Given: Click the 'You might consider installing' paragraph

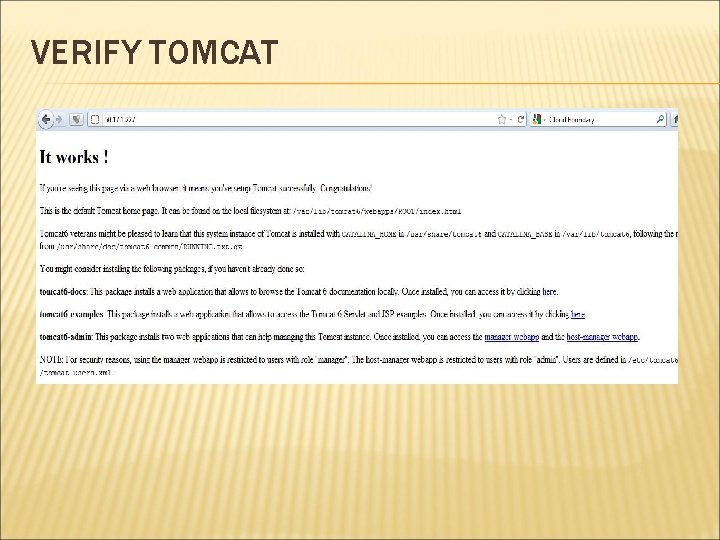Looking at the screenshot, I should pyautogui.click(x=172, y=269).
